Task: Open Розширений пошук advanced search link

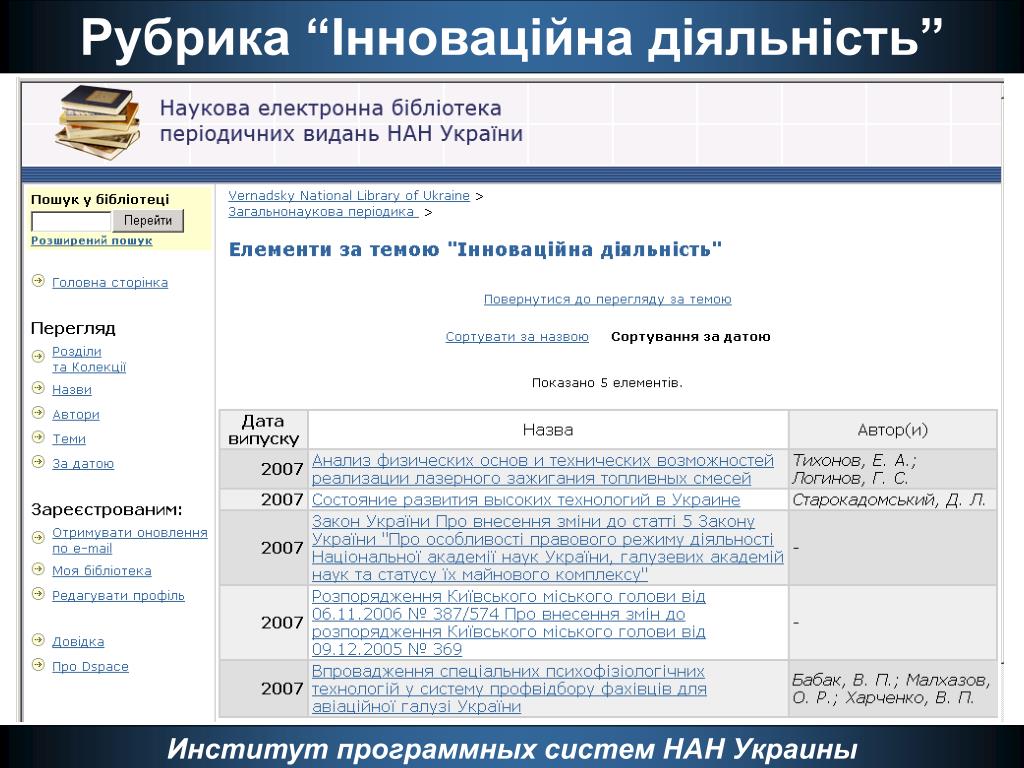Action: [91, 240]
